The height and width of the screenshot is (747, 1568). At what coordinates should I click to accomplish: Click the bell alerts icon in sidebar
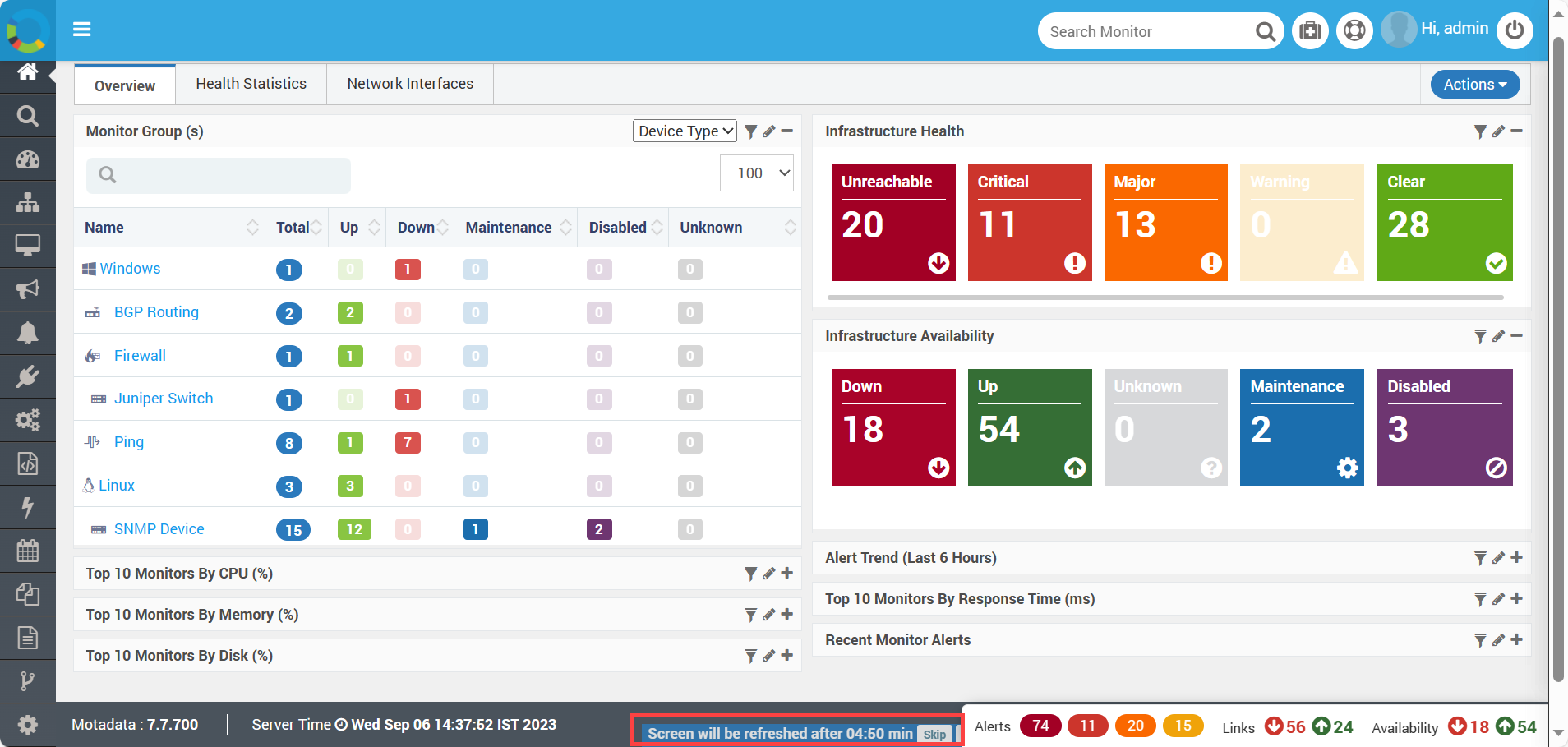tap(28, 333)
